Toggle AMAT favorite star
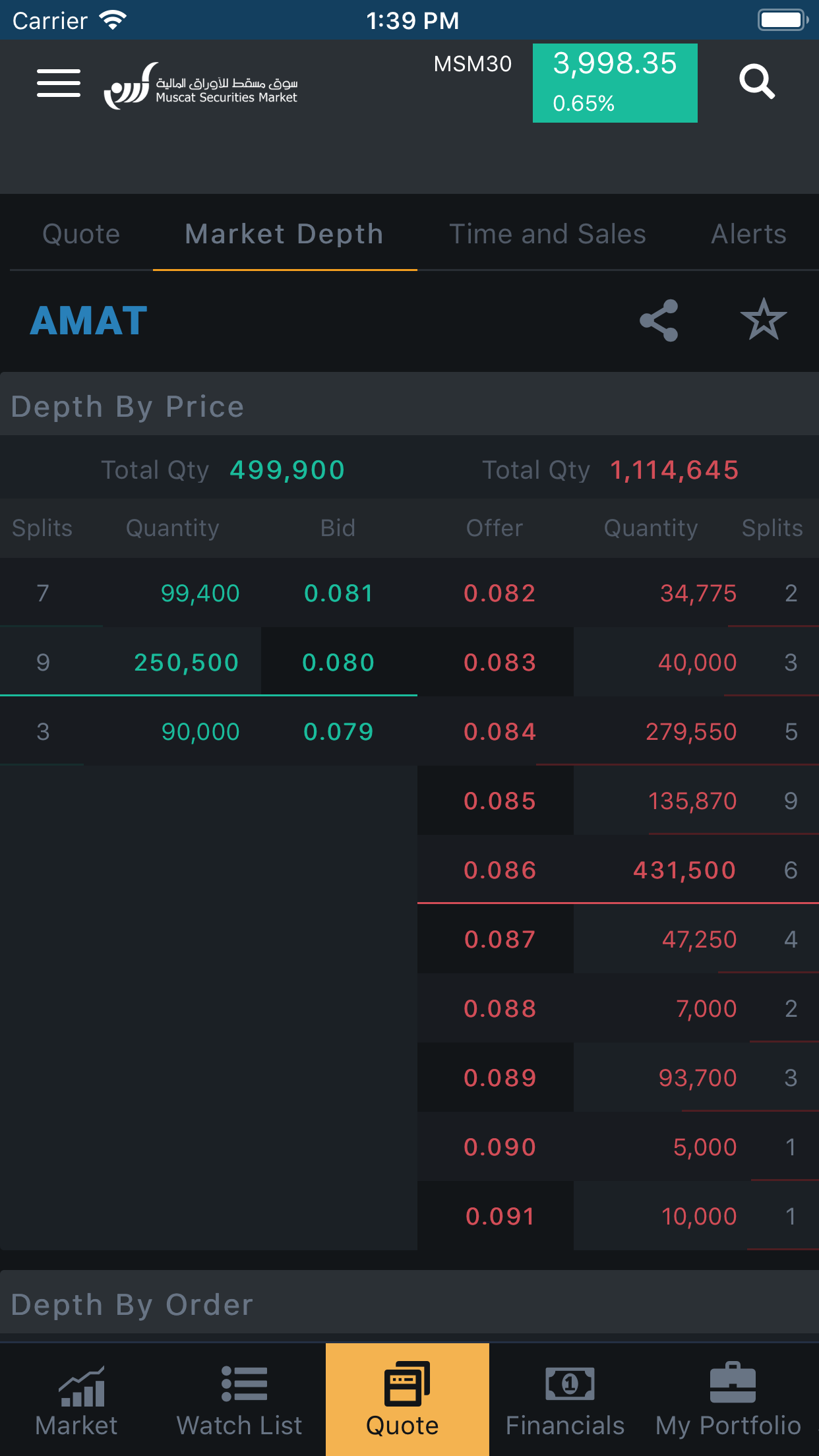The image size is (819, 1456). [x=764, y=320]
